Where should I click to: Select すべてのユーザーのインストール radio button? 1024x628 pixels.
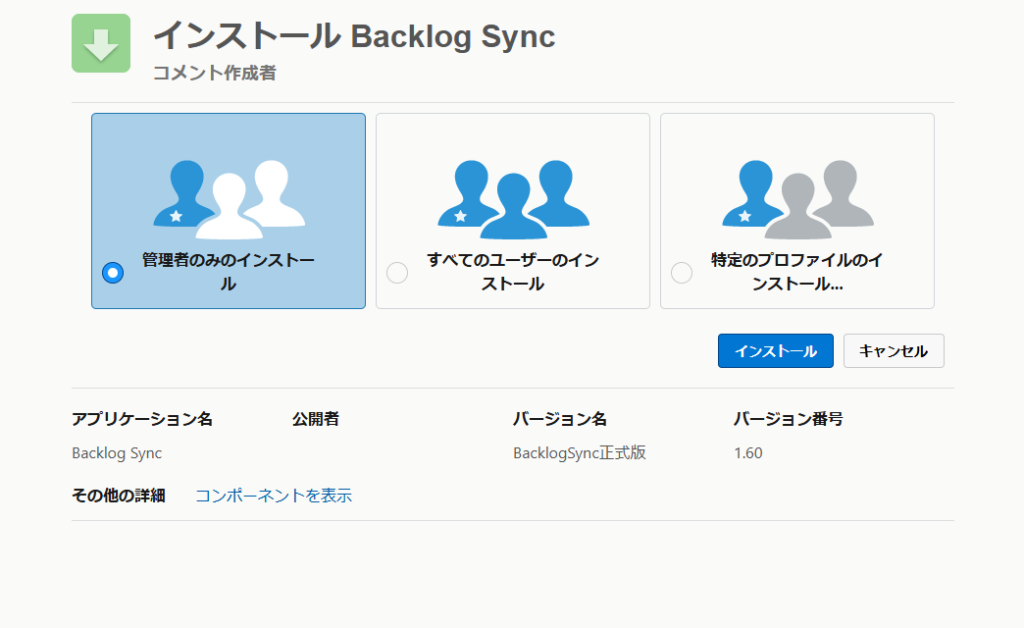pyautogui.click(x=397, y=272)
